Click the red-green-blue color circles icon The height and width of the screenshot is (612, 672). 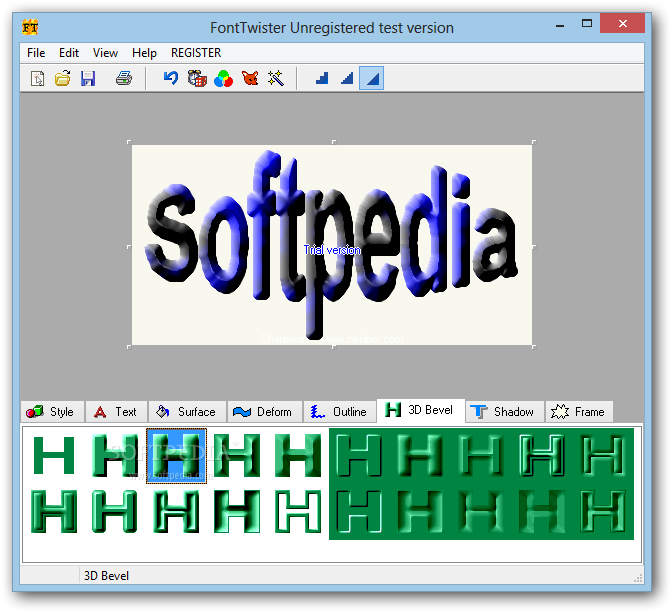coord(223,79)
